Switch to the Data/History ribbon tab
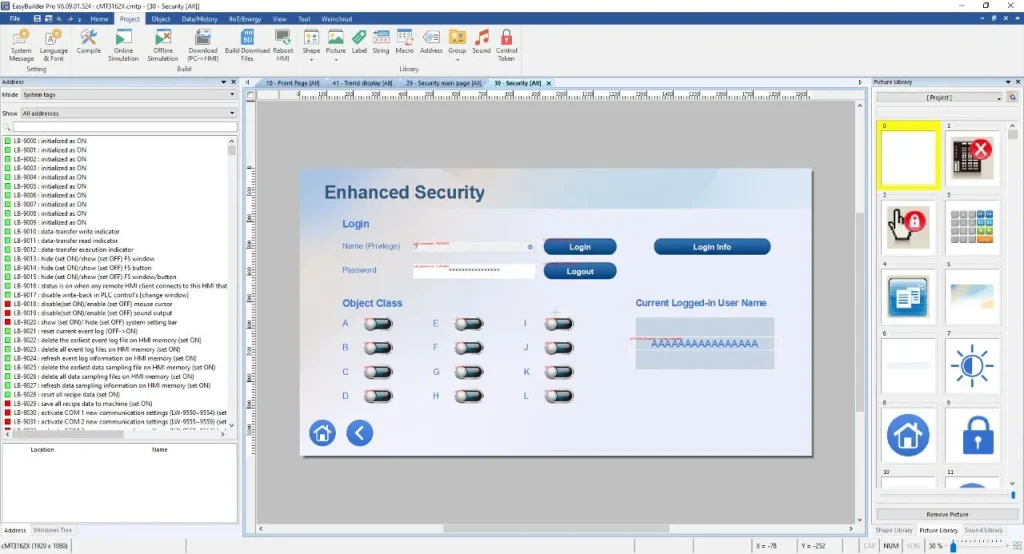This screenshot has height=554, width=1024. pos(199,19)
